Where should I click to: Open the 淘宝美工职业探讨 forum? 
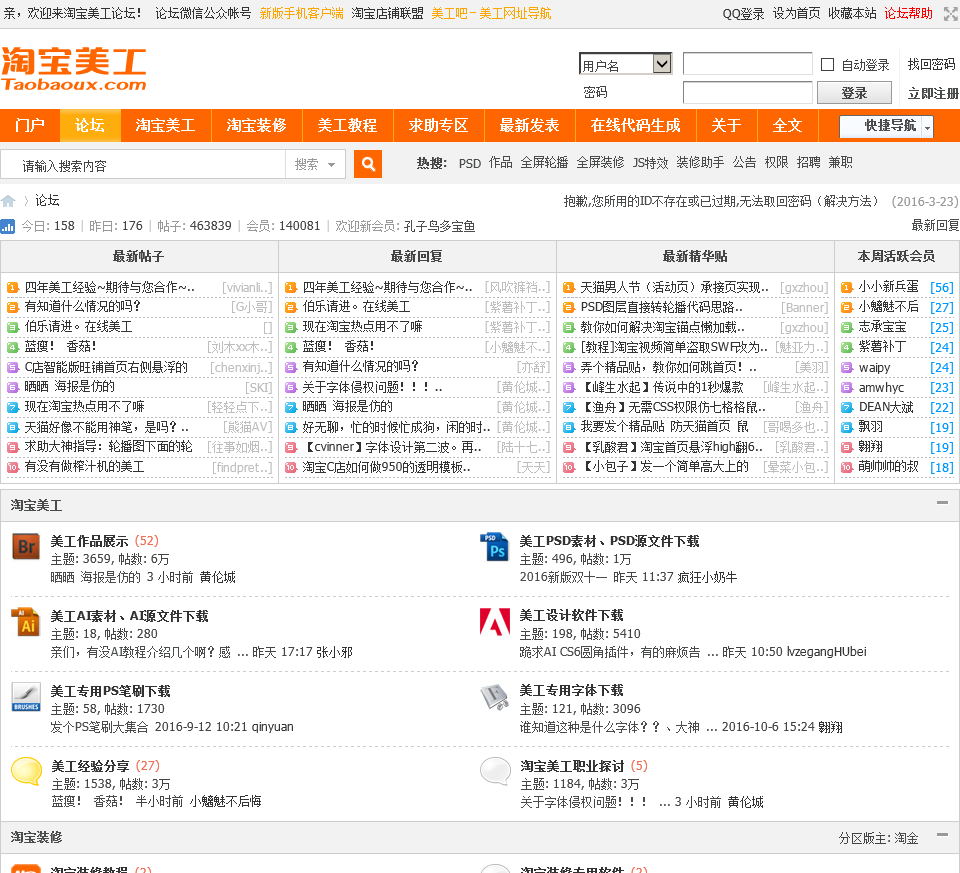point(572,766)
